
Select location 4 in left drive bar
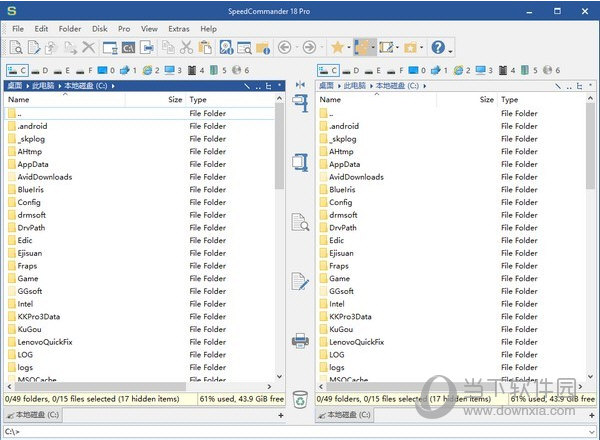point(196,70)
